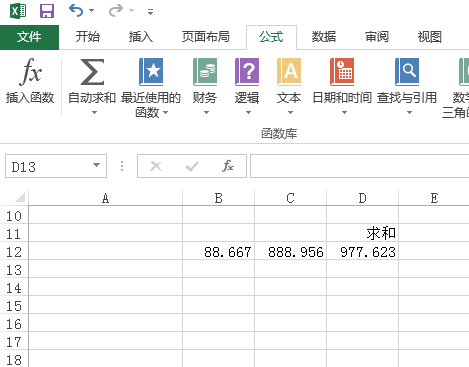This screenshot has height=367, width=469.
Task: Select the cell with 888.956
Action: pos(290,251)
